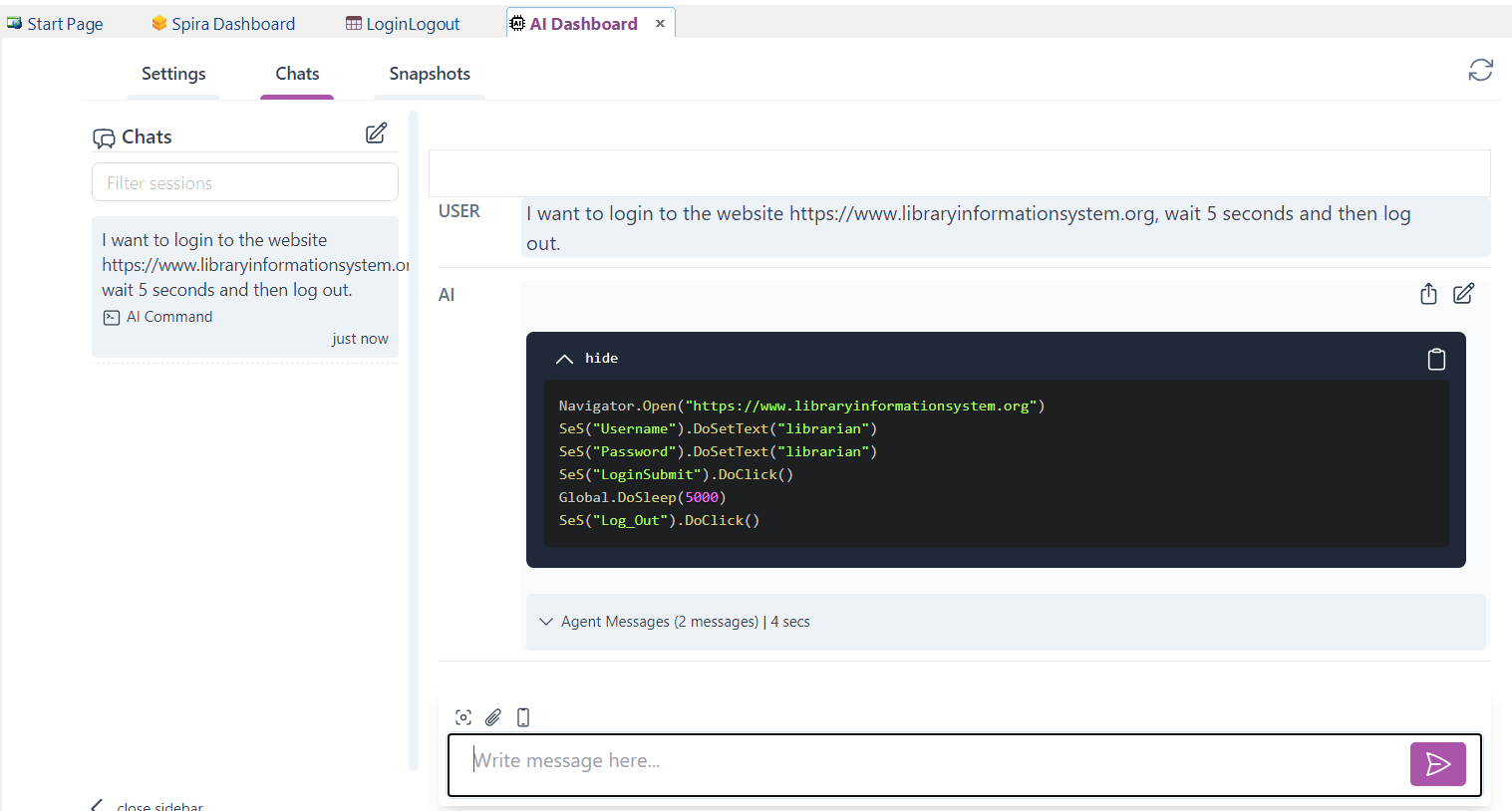Viewport: 1512px width, 811px height.
Task: Copy the code with the clipboard icon
Action: [1435, 359]
